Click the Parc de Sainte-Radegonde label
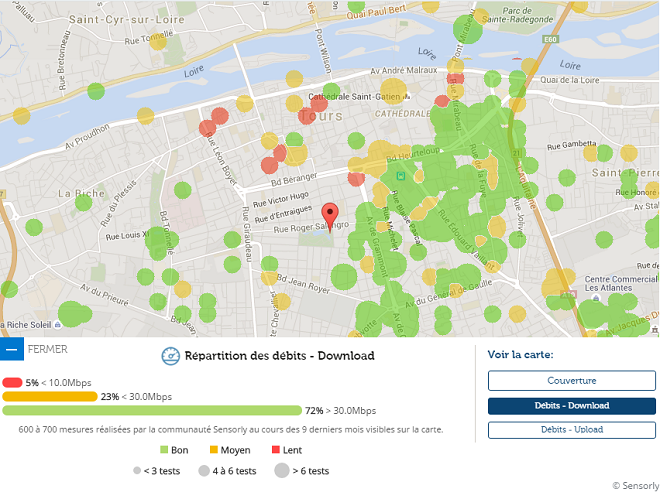 [517, 15]
